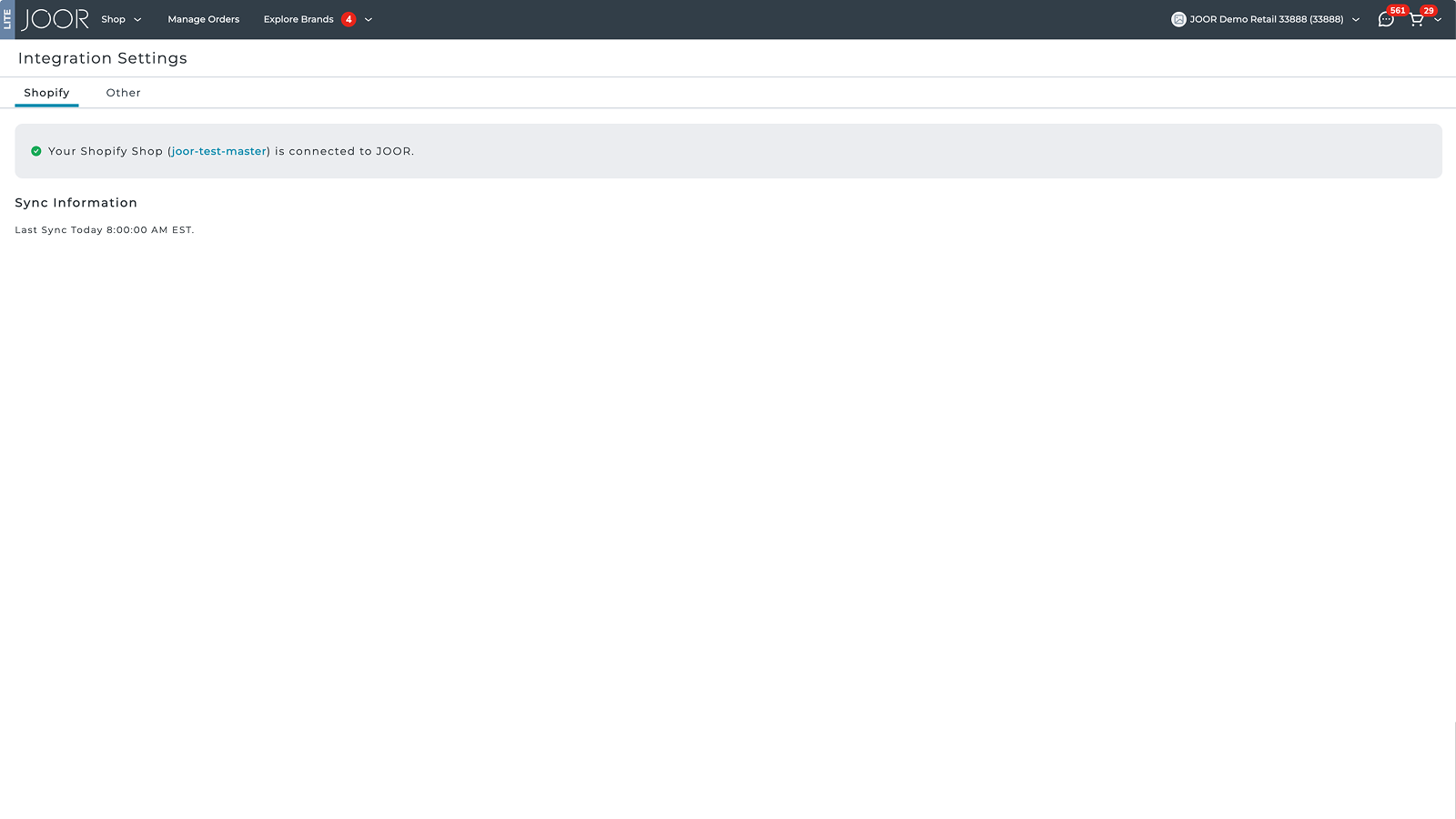Screen dimensions: 1456x819
Task: Expand the Explore Brands chevron
Action: point(369,19)
